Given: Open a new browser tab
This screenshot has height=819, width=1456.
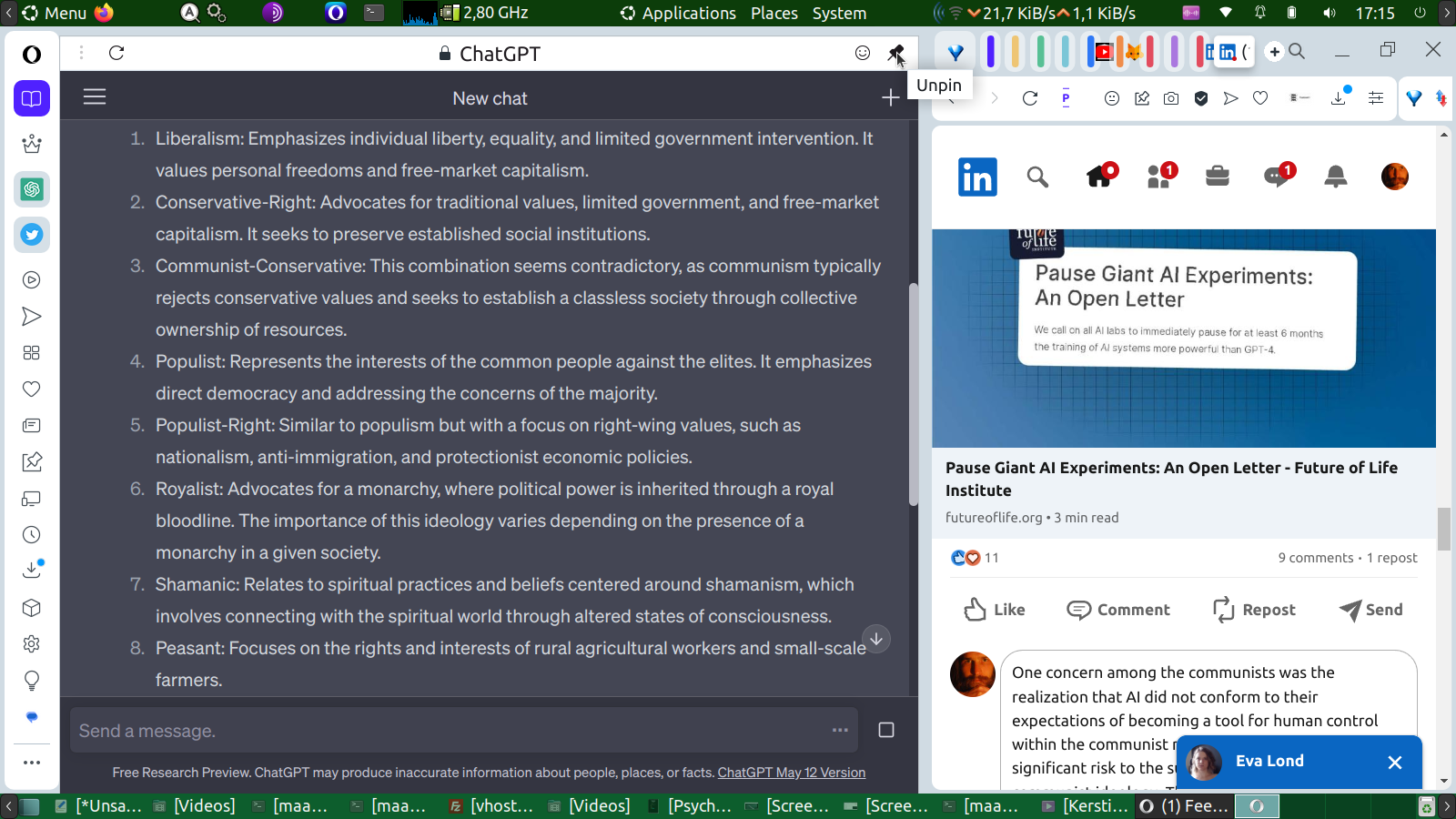Looking at the screenshot, I should (1275, 52).
